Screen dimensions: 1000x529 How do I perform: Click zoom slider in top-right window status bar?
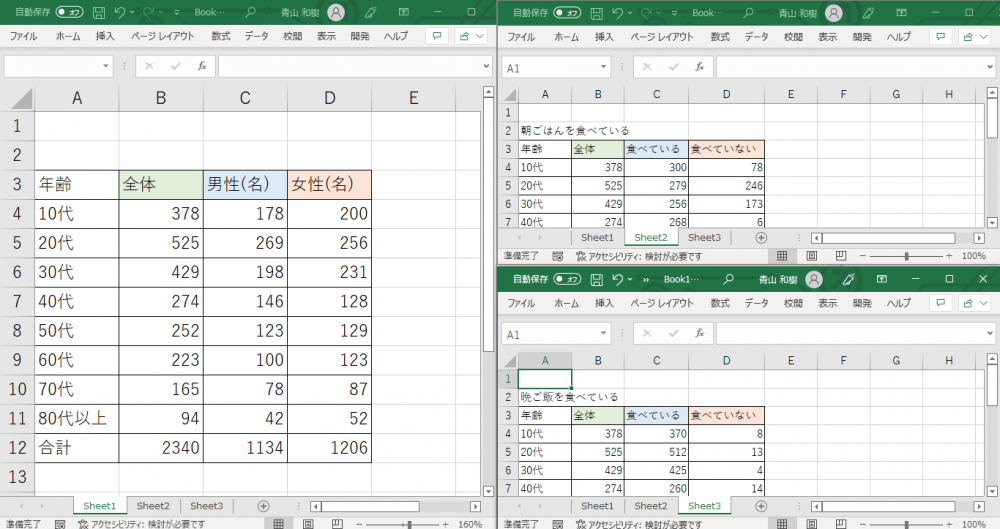tap(906, 256)
